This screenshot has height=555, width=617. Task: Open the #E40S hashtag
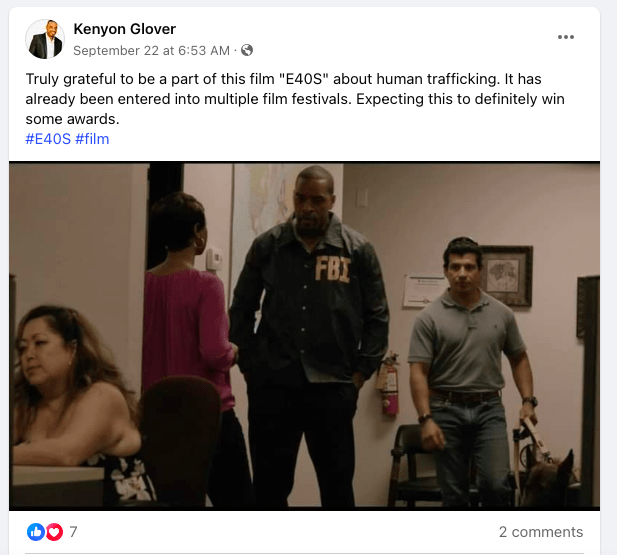(48, 139)
